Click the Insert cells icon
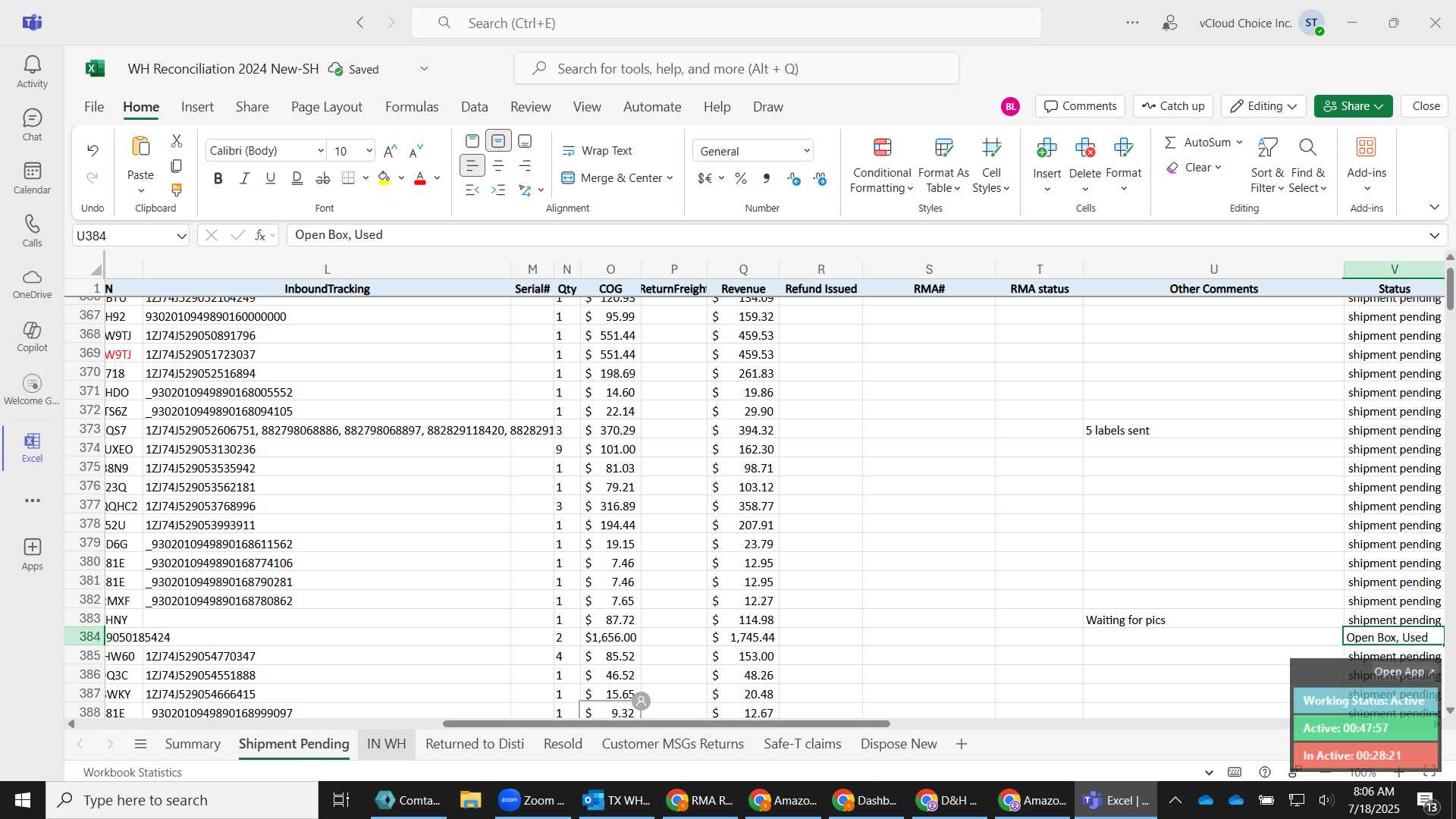The height and width of the screenshot is (819, 1456). [x=1046, y=147]
